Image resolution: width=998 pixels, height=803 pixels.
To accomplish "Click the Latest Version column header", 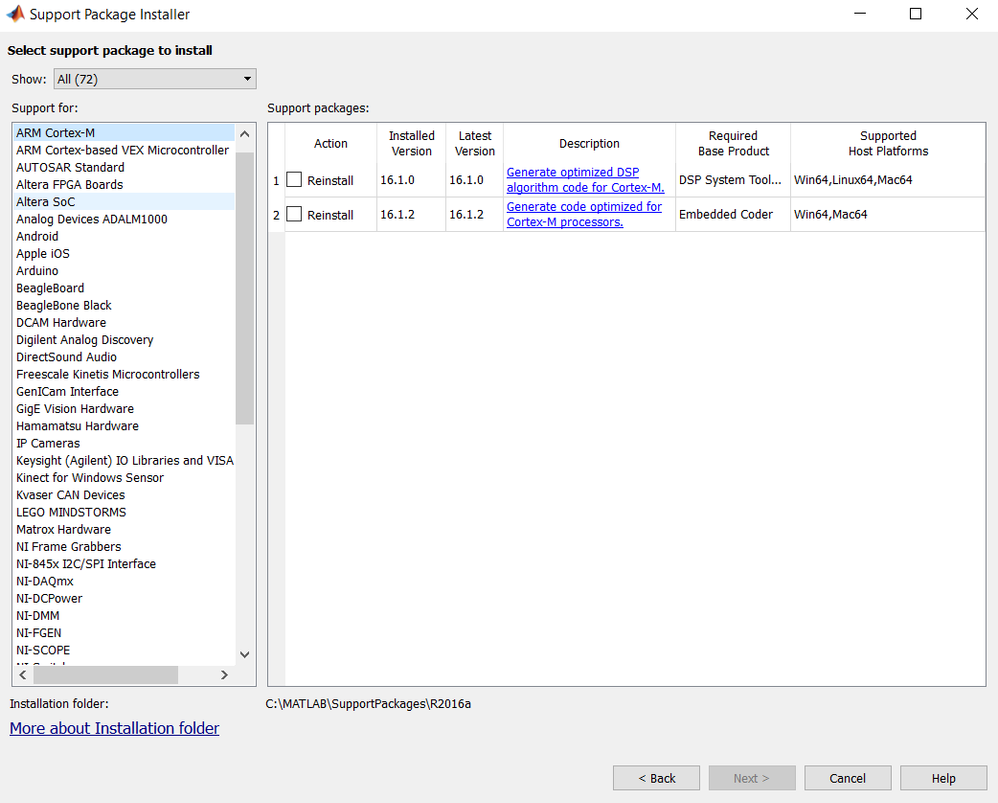I will 475,143.
